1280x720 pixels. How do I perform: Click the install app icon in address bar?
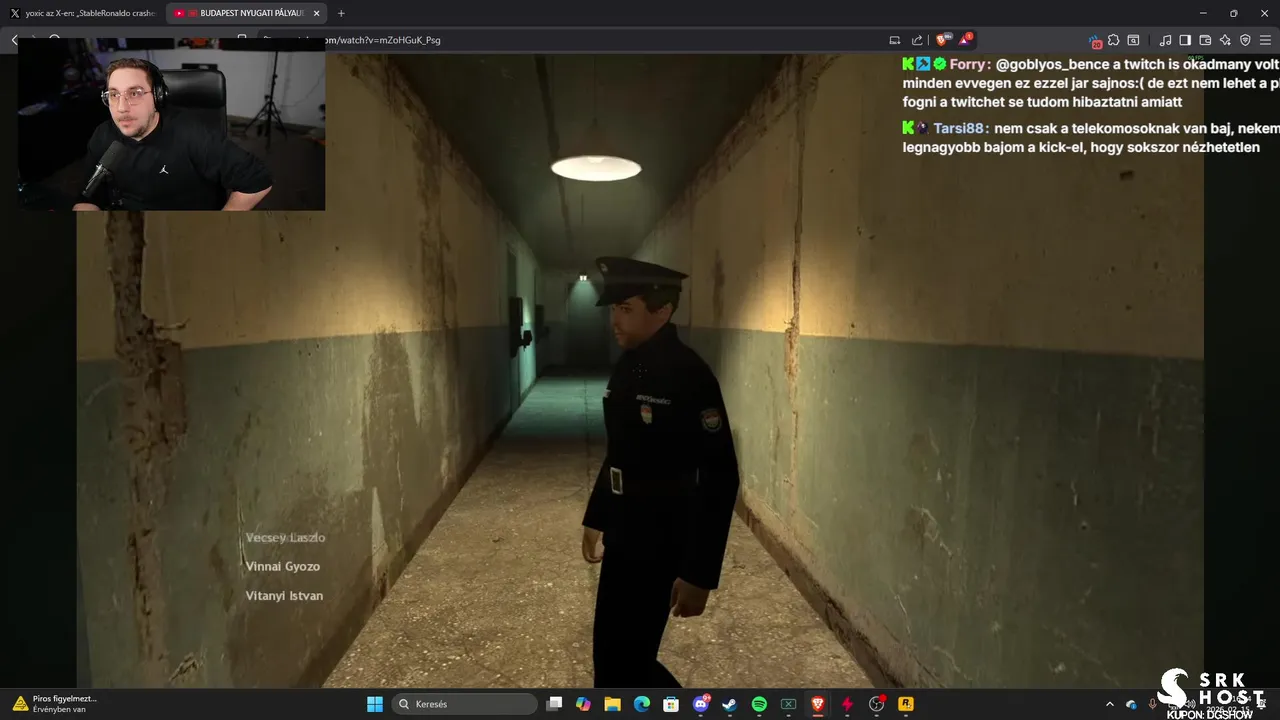tap(895, 40)
